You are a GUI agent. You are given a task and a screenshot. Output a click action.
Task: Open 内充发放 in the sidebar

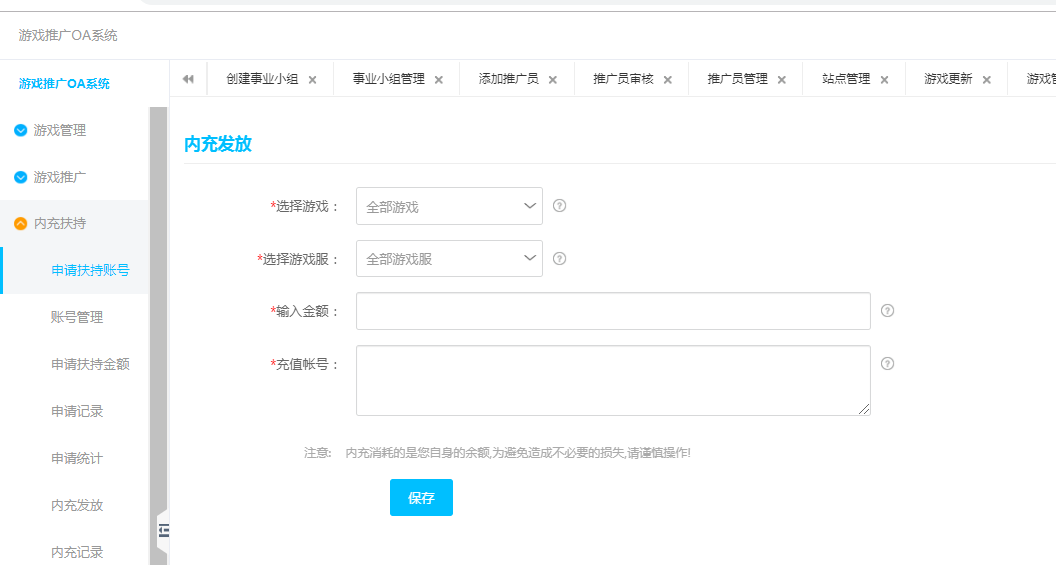(x=77, y=505)
